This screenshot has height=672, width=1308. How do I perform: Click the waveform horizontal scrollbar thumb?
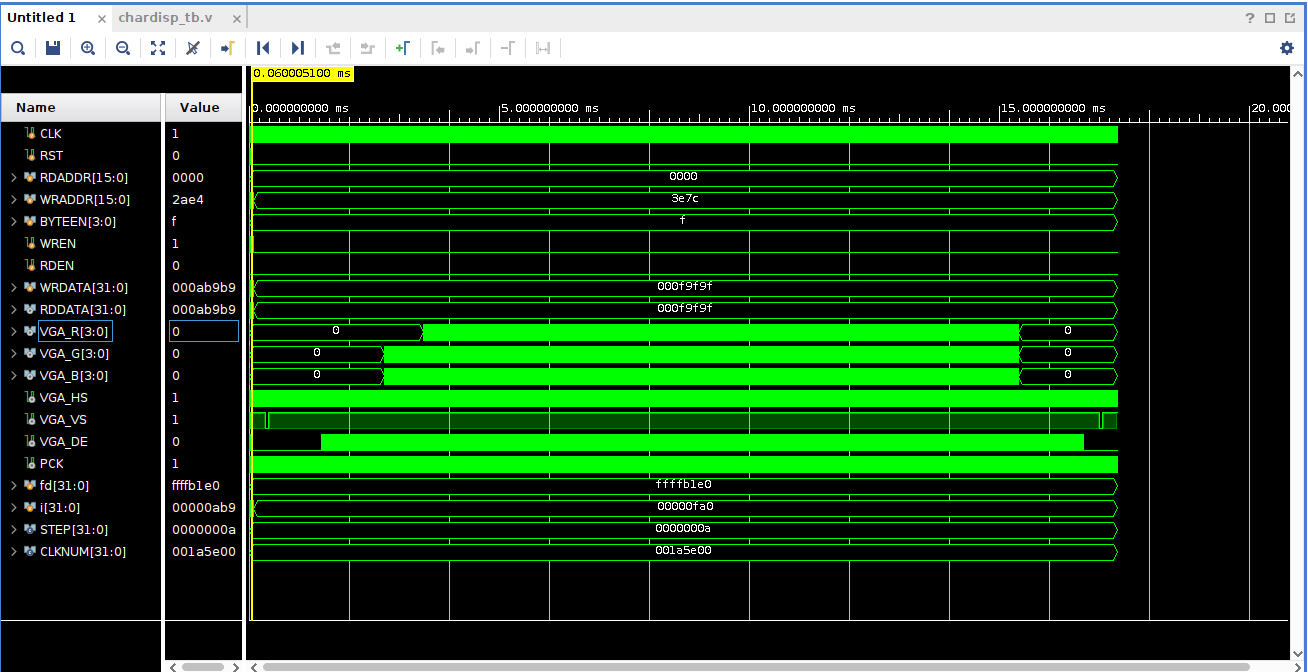[756, 666]
